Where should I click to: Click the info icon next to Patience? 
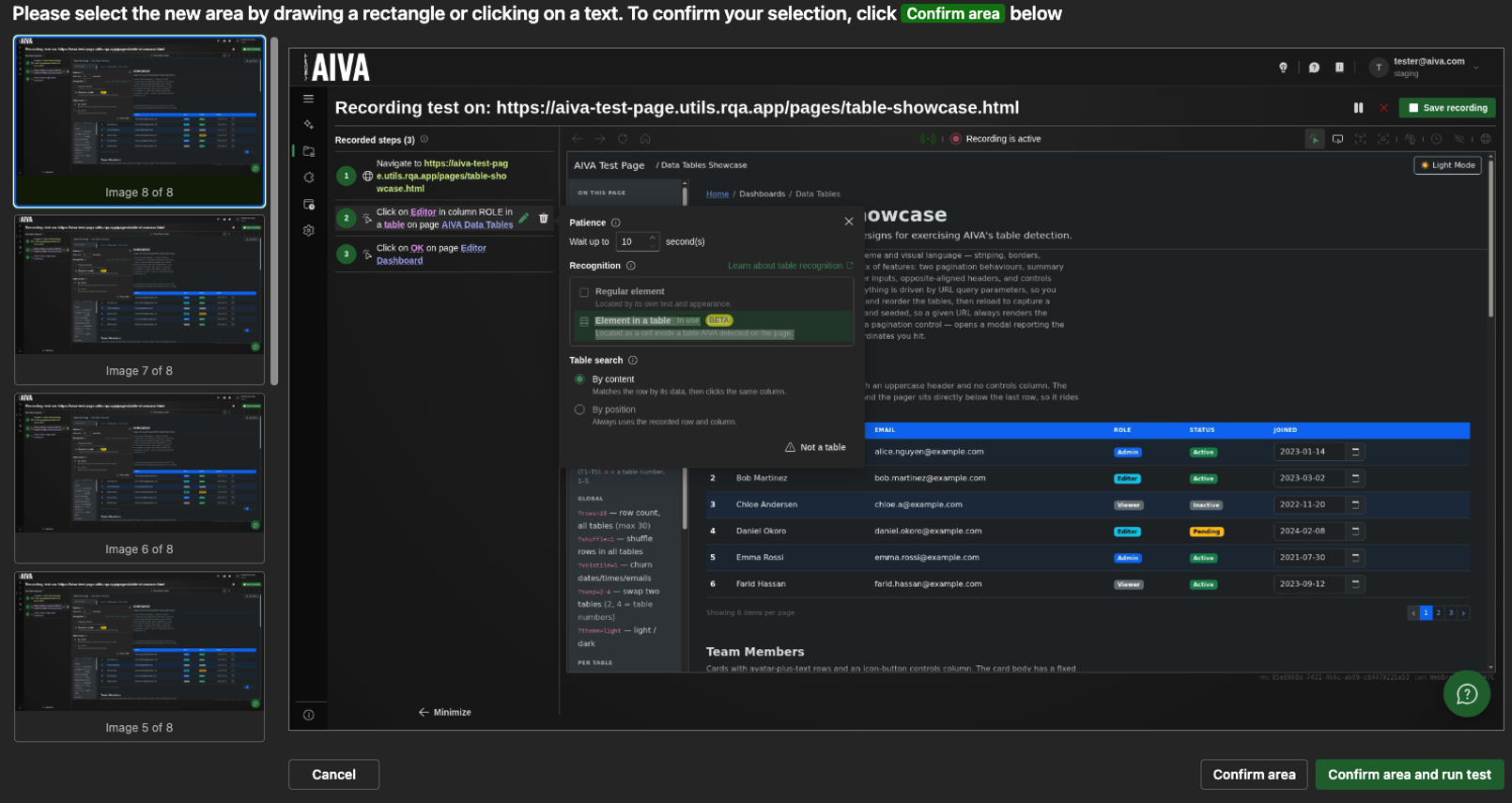coord(616,223)
